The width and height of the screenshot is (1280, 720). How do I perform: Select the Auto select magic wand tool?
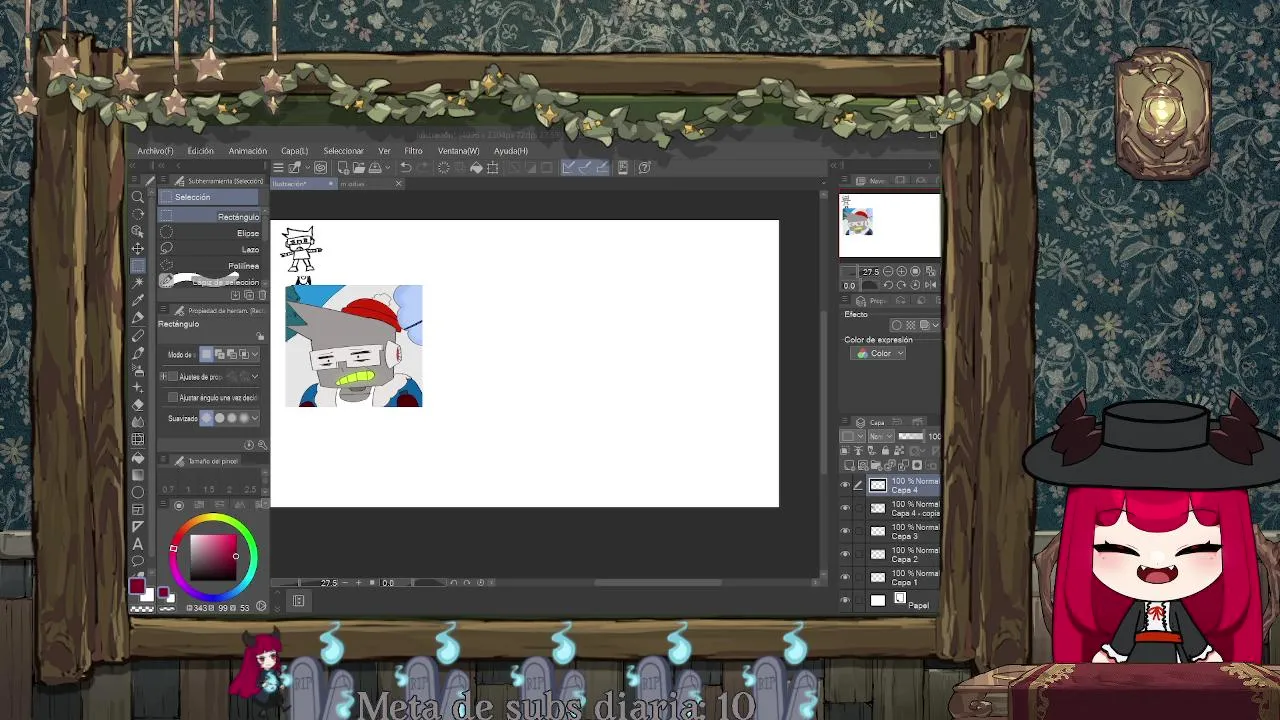(138, 283)
